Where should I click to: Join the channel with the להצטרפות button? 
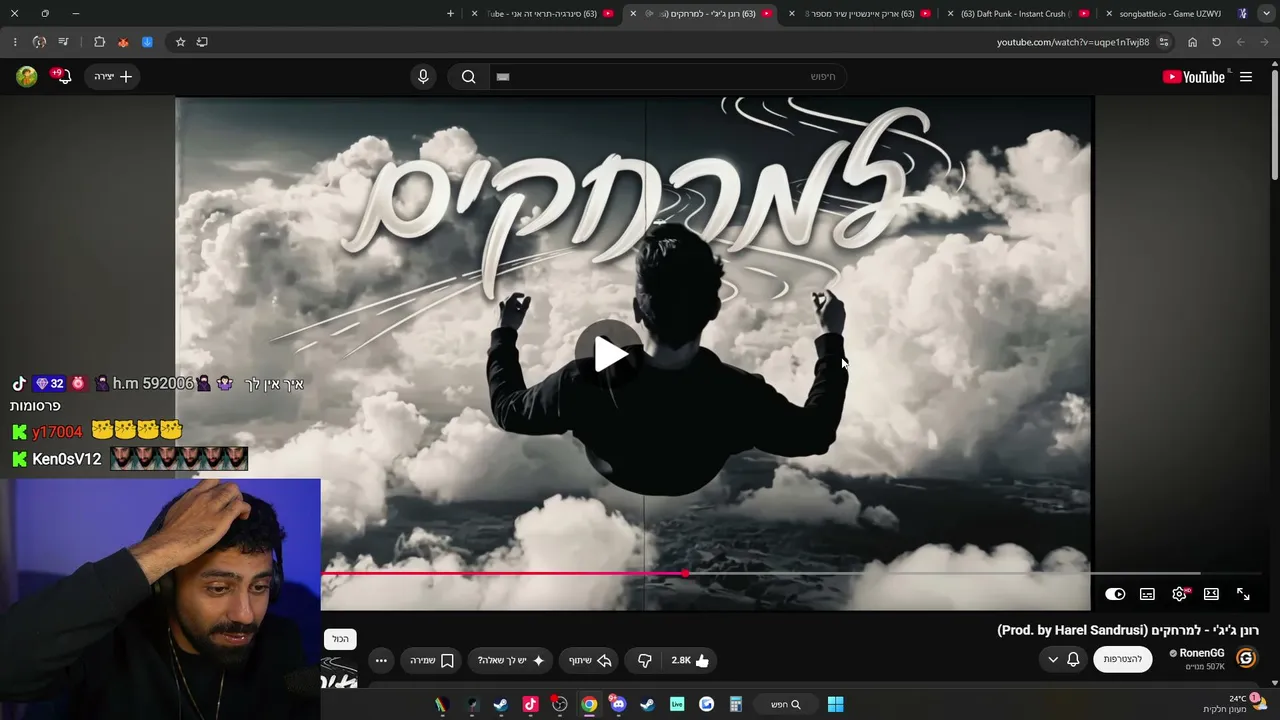pos(1122,659)
